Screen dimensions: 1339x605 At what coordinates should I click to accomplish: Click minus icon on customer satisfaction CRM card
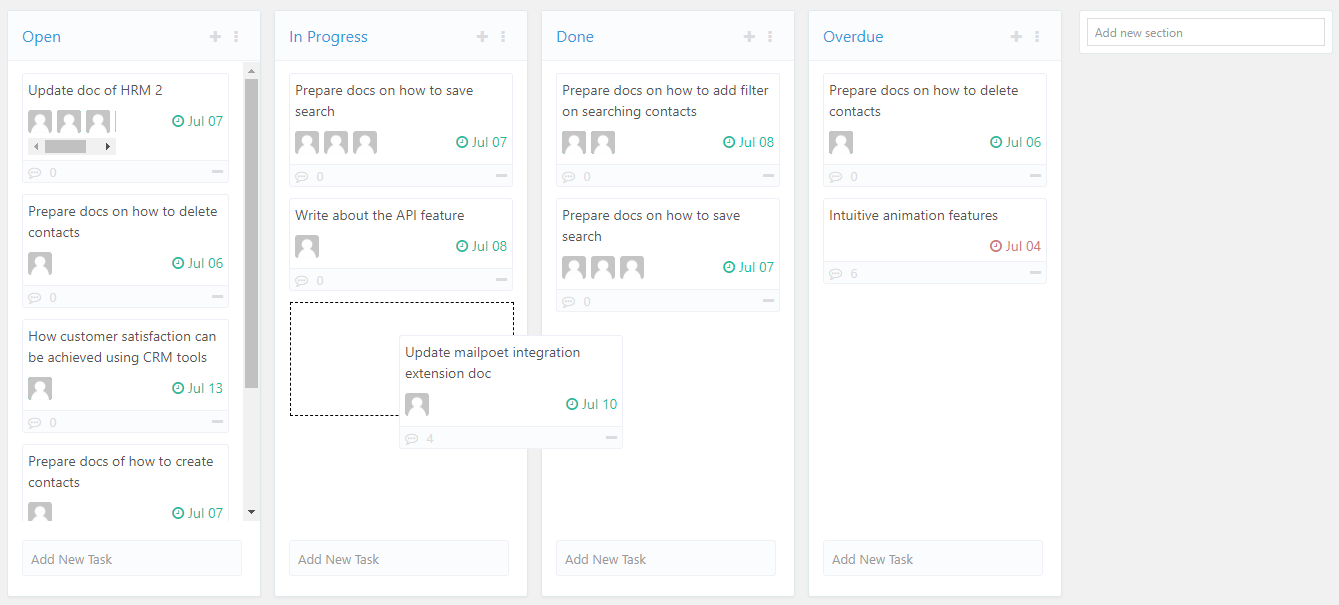[217, 422]
